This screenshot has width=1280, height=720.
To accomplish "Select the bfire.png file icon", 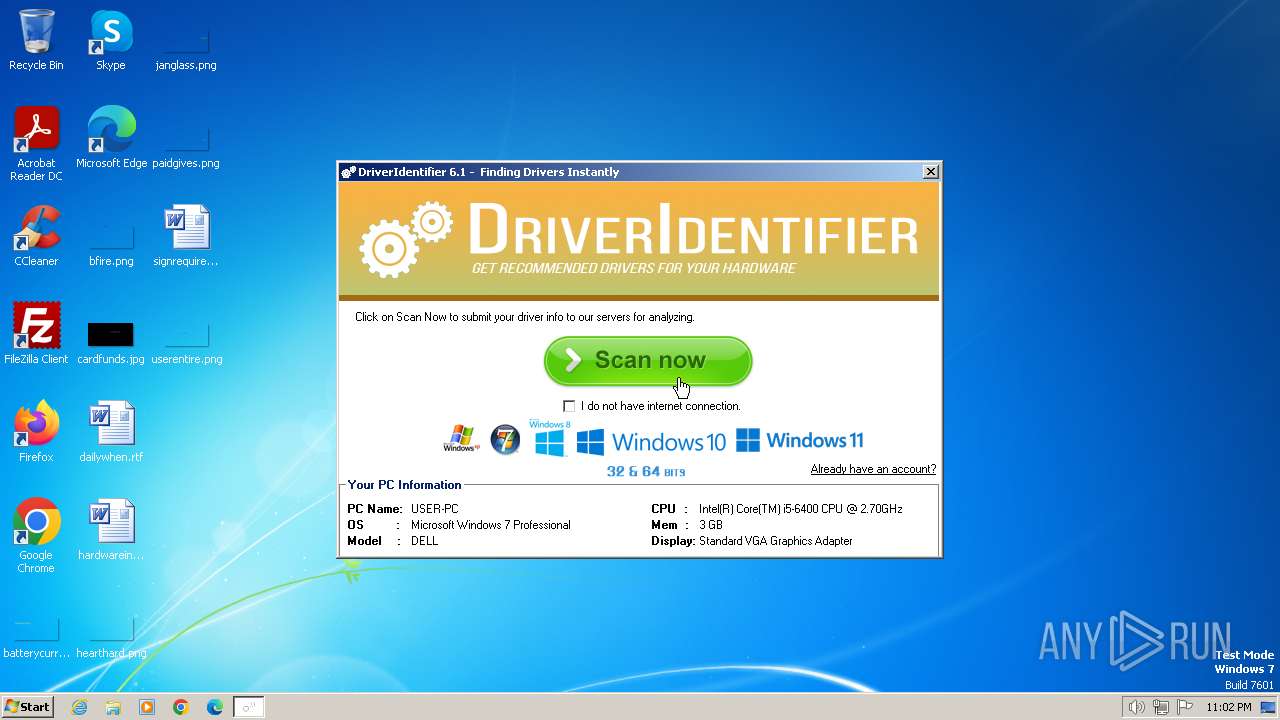I will [x=111, y=236].
